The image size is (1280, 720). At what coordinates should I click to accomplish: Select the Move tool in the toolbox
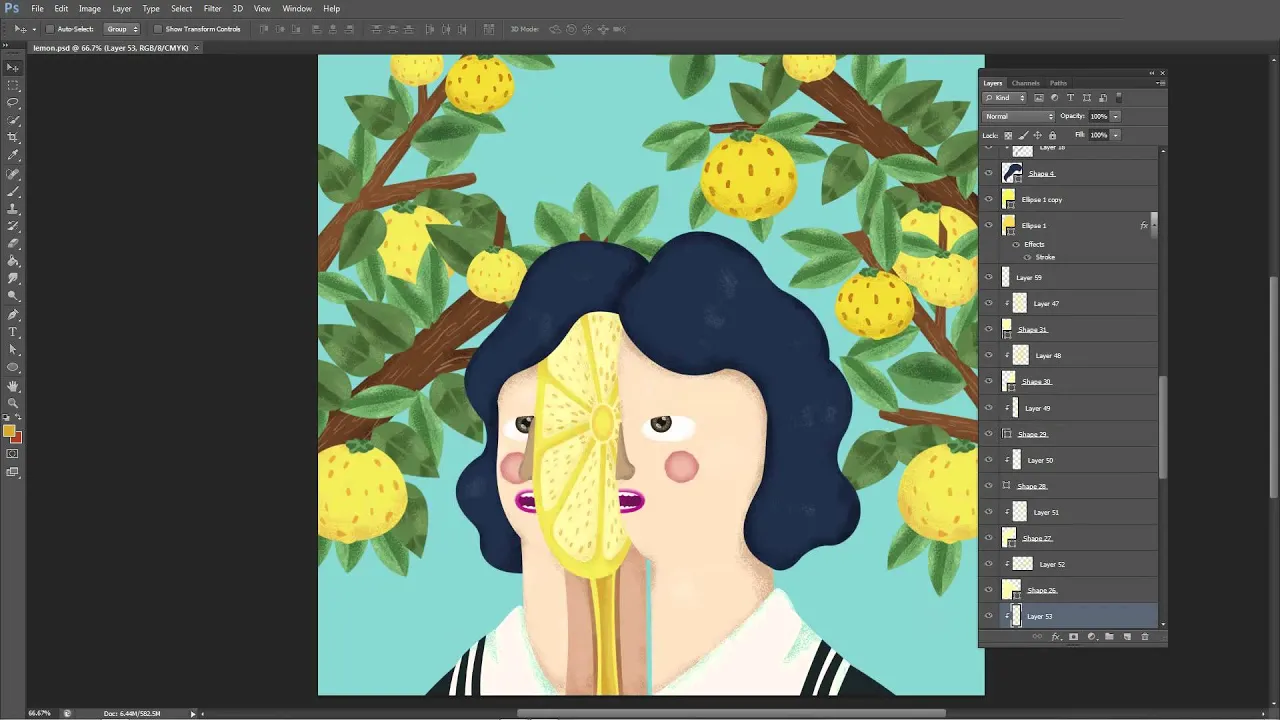coord(13,67)
